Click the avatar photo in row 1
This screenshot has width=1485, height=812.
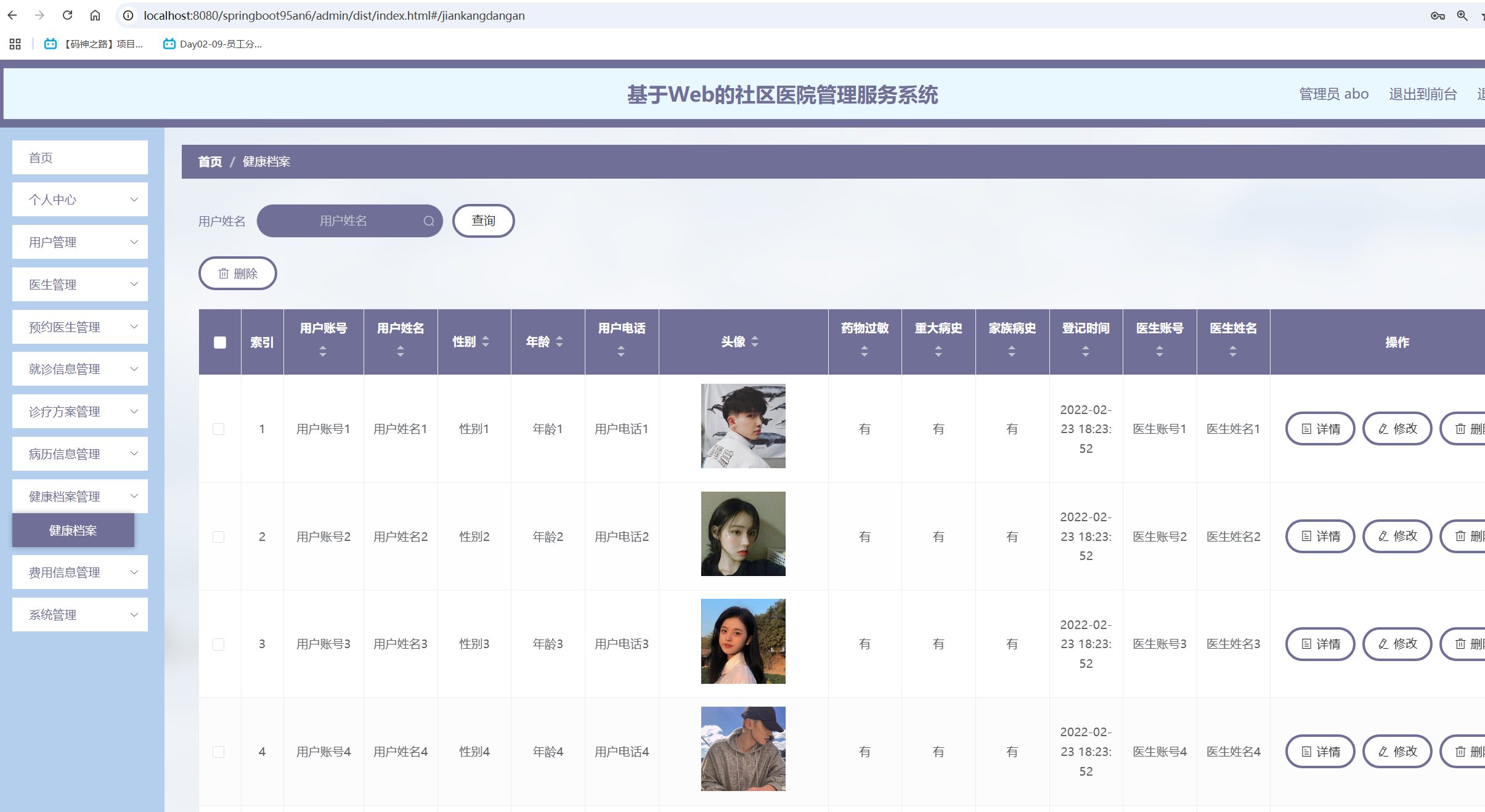pos(743,426)
